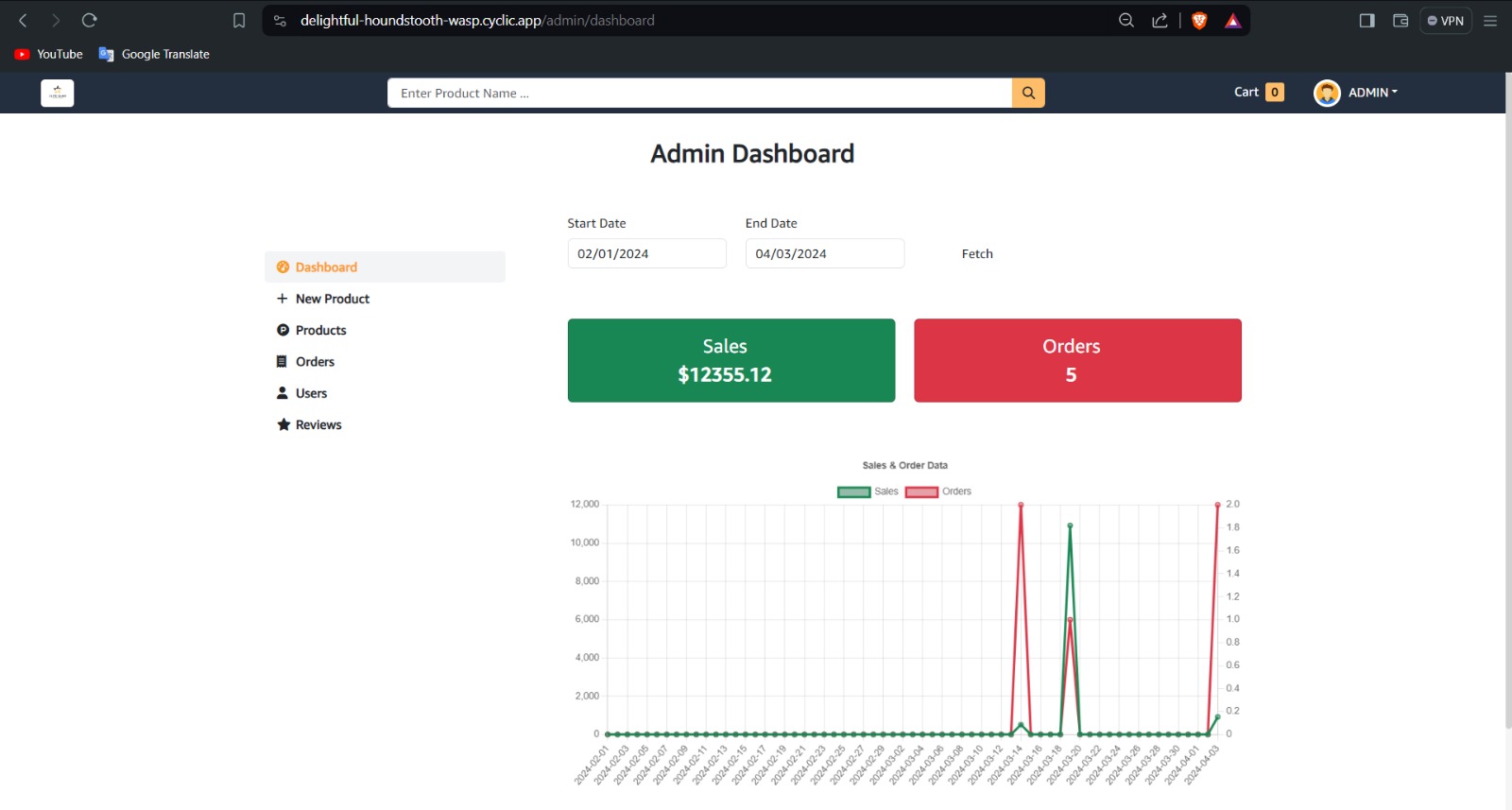
Task: Open Products in the sidebar
Action: (385, 330)
